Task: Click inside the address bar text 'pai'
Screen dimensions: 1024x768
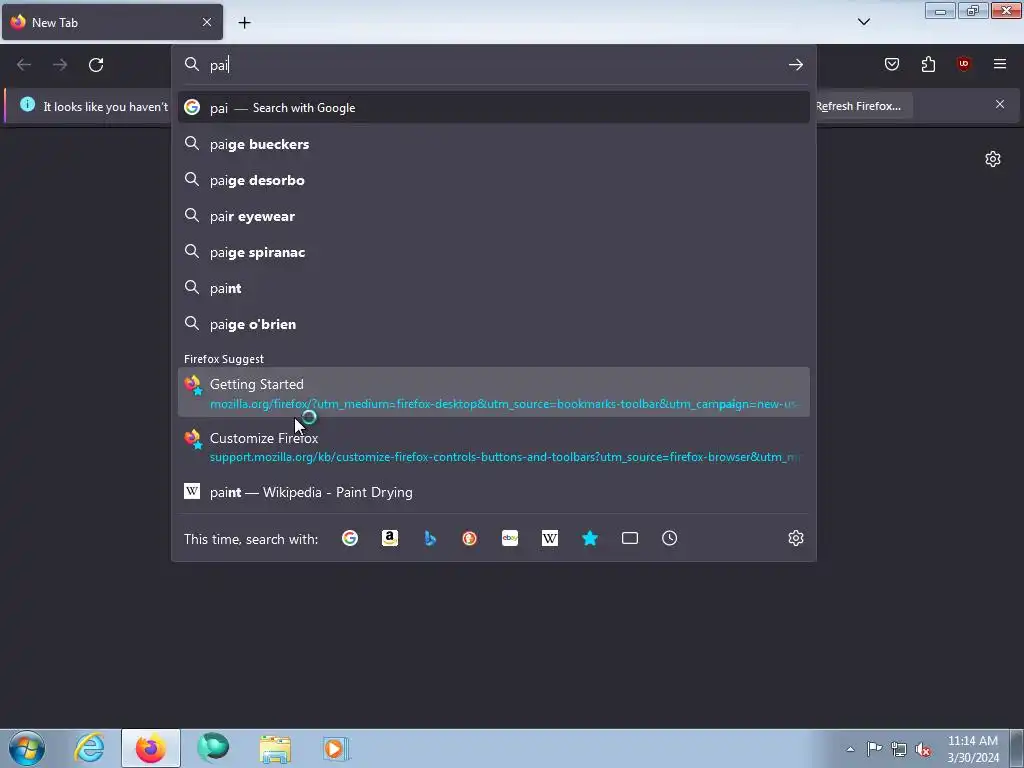Action: [x=219, y=65]
